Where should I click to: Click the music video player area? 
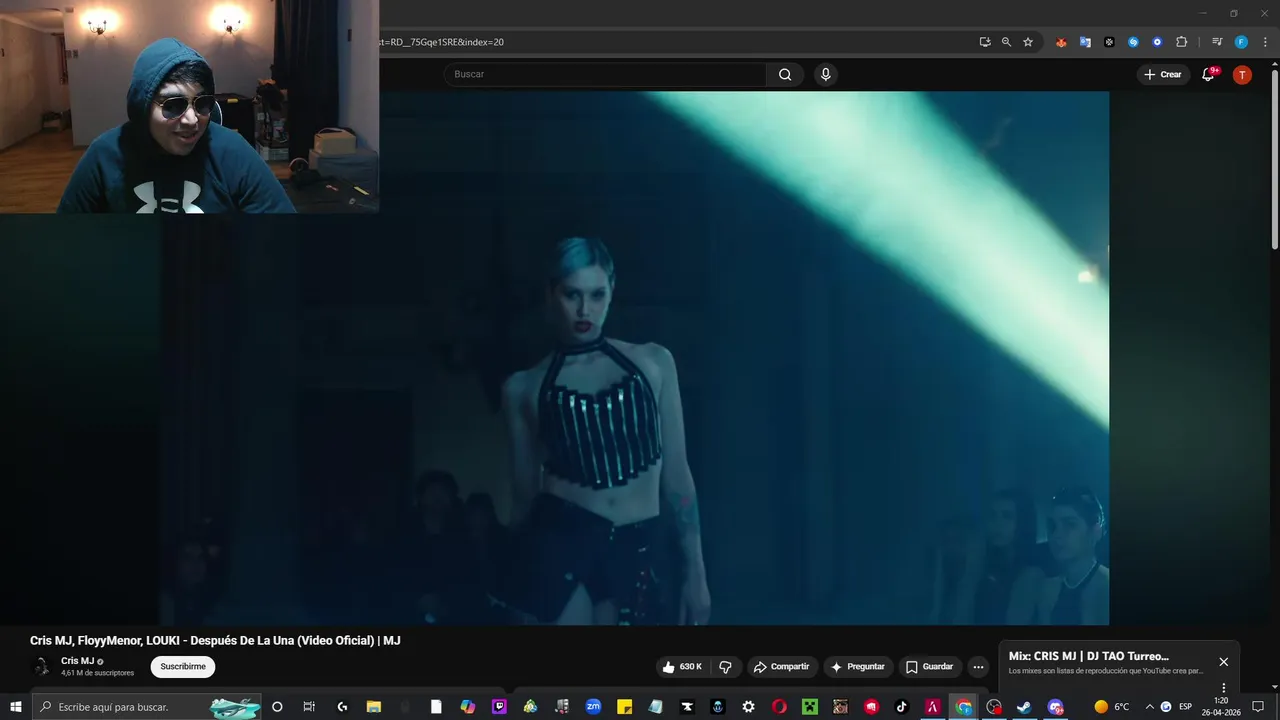634,358
